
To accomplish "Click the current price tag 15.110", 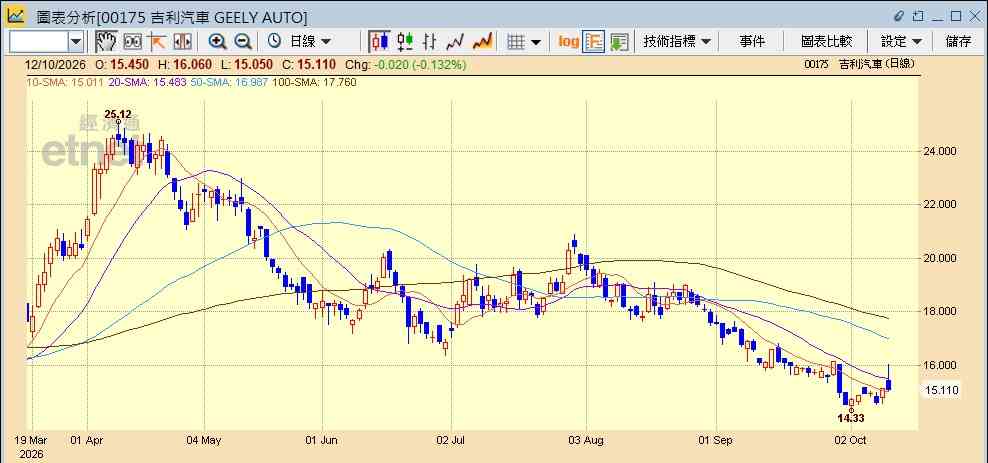I will coord(941,390).
